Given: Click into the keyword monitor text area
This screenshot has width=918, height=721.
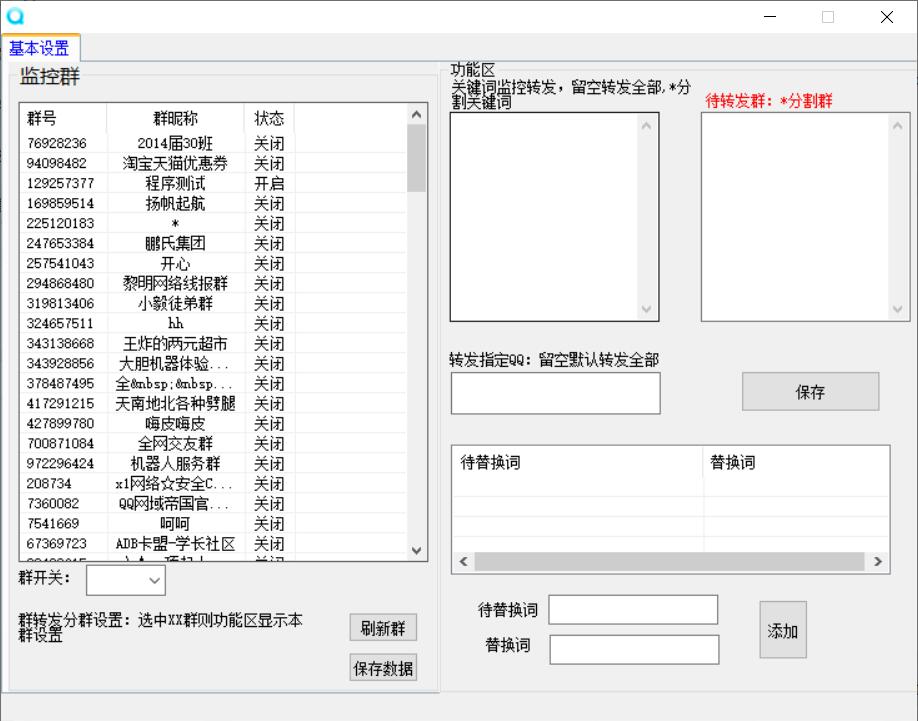Looking at the screenshot, I should (544, 217).
